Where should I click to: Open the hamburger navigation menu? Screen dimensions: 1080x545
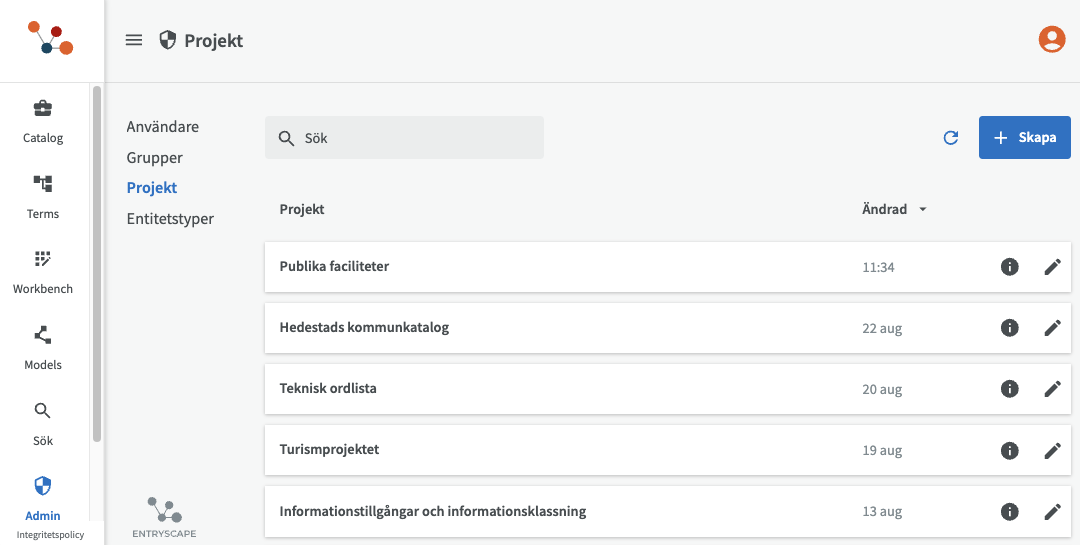click(x=134, y=40)
